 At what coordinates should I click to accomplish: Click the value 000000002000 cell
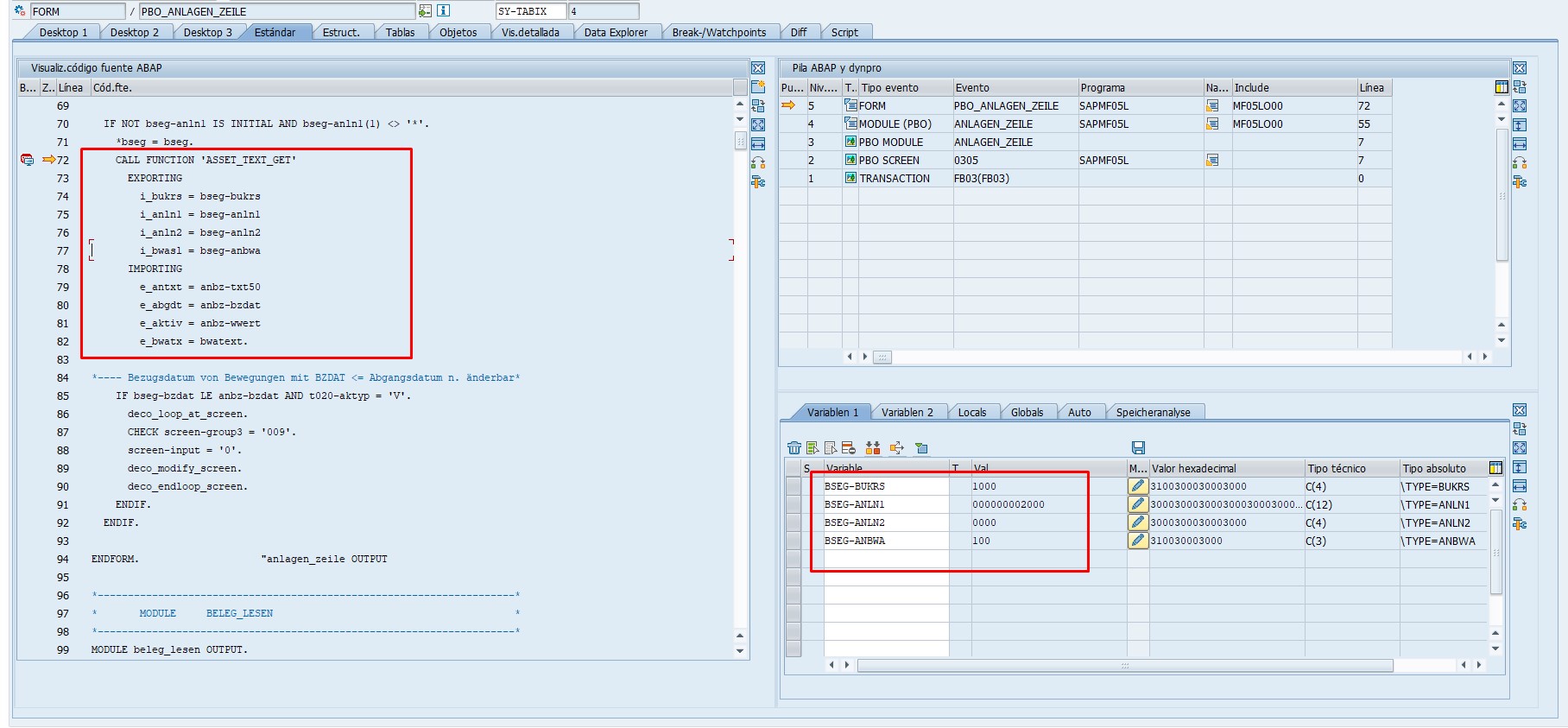point(1048,504)
